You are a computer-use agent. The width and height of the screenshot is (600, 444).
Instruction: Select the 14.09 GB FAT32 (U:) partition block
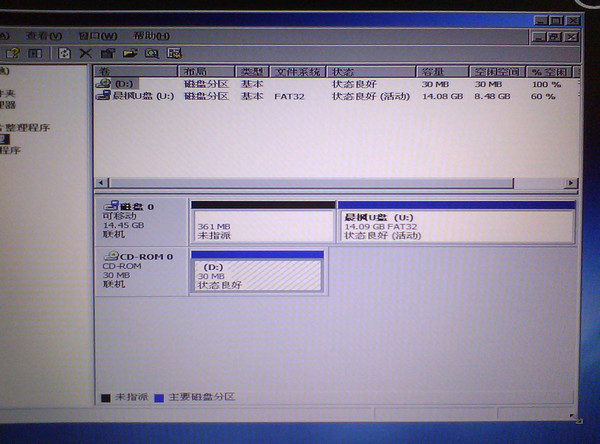click(456, 225)
